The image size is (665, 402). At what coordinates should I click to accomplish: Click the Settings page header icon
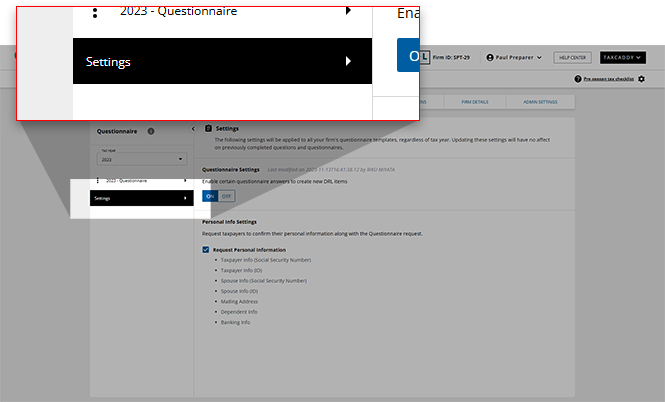click(208, 129)
